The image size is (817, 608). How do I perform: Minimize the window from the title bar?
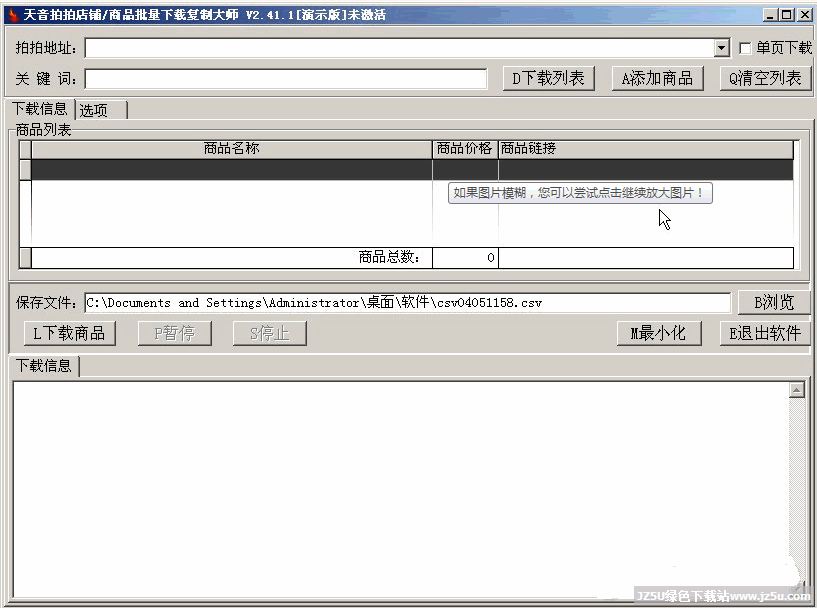coord(770,15)
